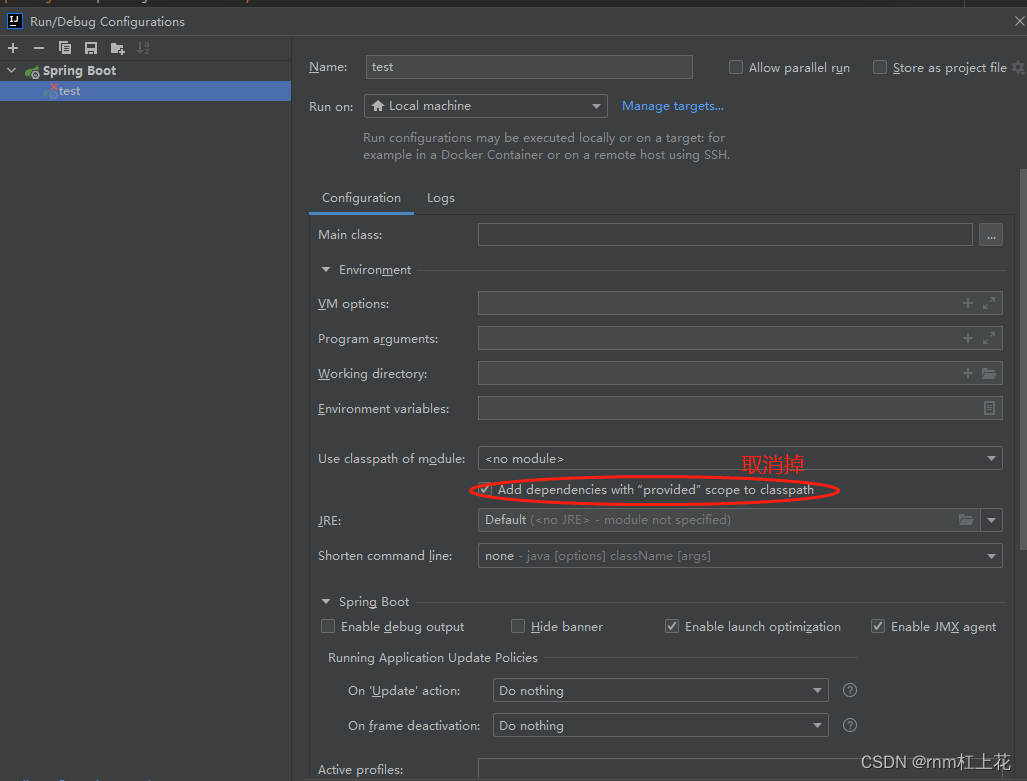1027x781 pixels.
Task: Switch to the Configuration tab
Action: pyautogui.click(x=362, y=198)
